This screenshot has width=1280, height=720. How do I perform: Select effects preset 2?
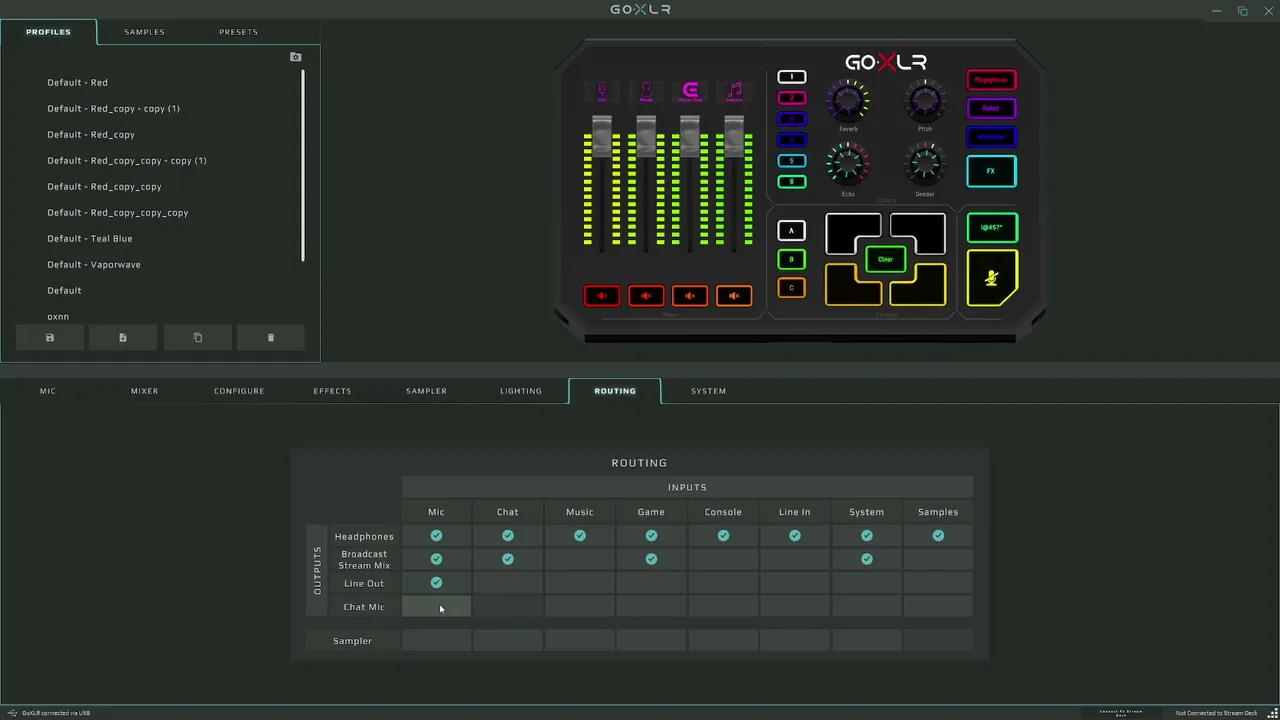tap(792, 98)
